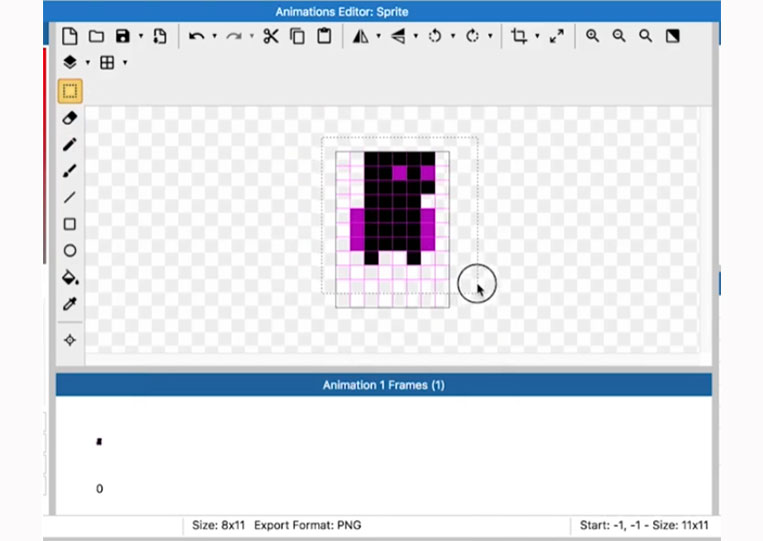Click the Export Format: PNG status text
This screenshot has width=763, height=541.
tap(308, 525)
